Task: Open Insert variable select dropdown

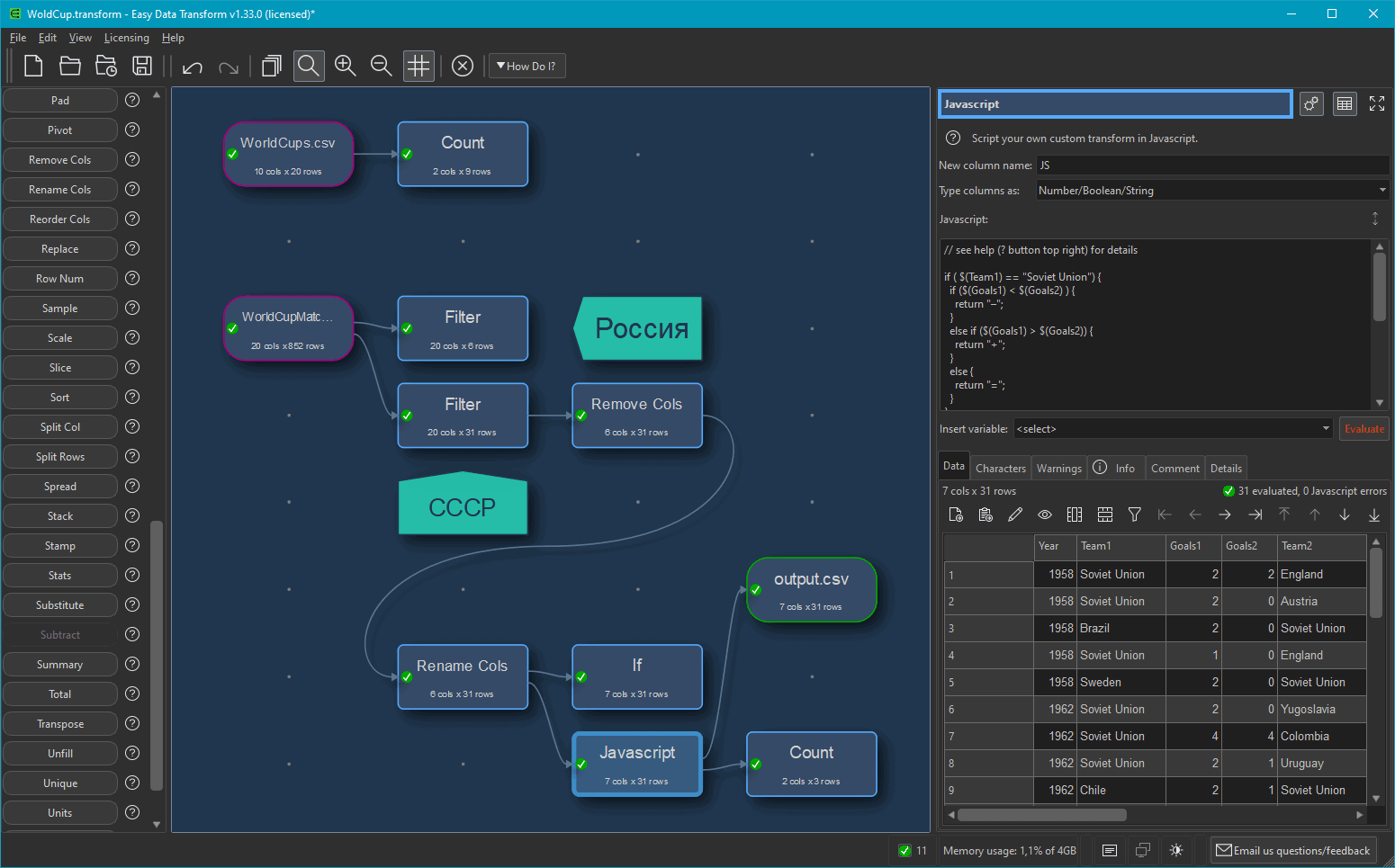Action: 1173,429
